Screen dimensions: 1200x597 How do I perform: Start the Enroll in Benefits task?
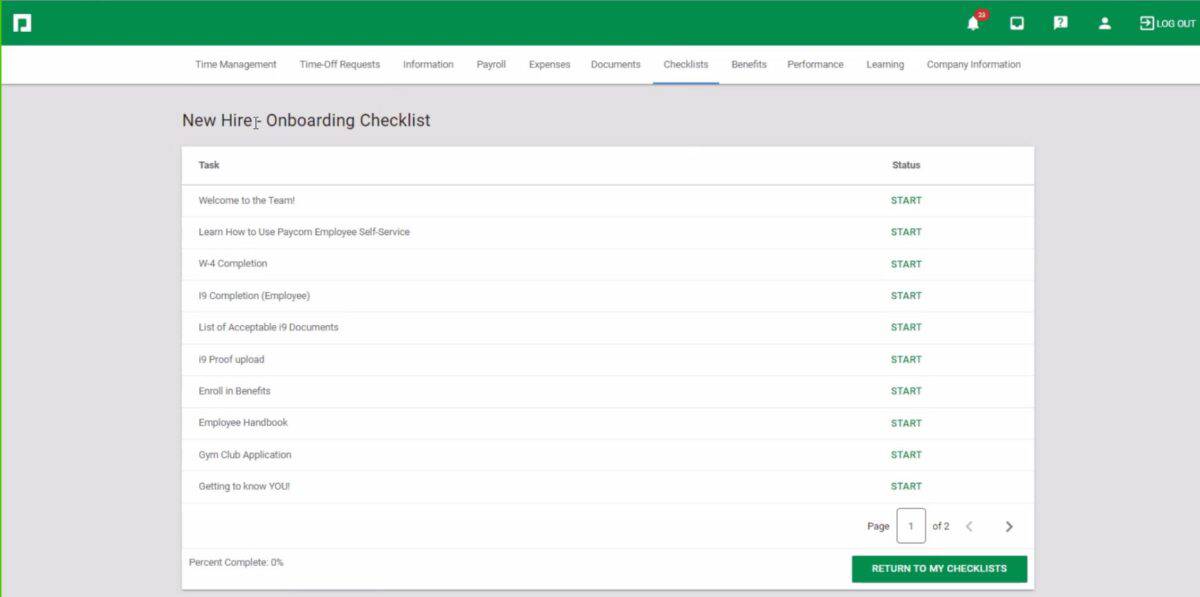click(906, 391)
